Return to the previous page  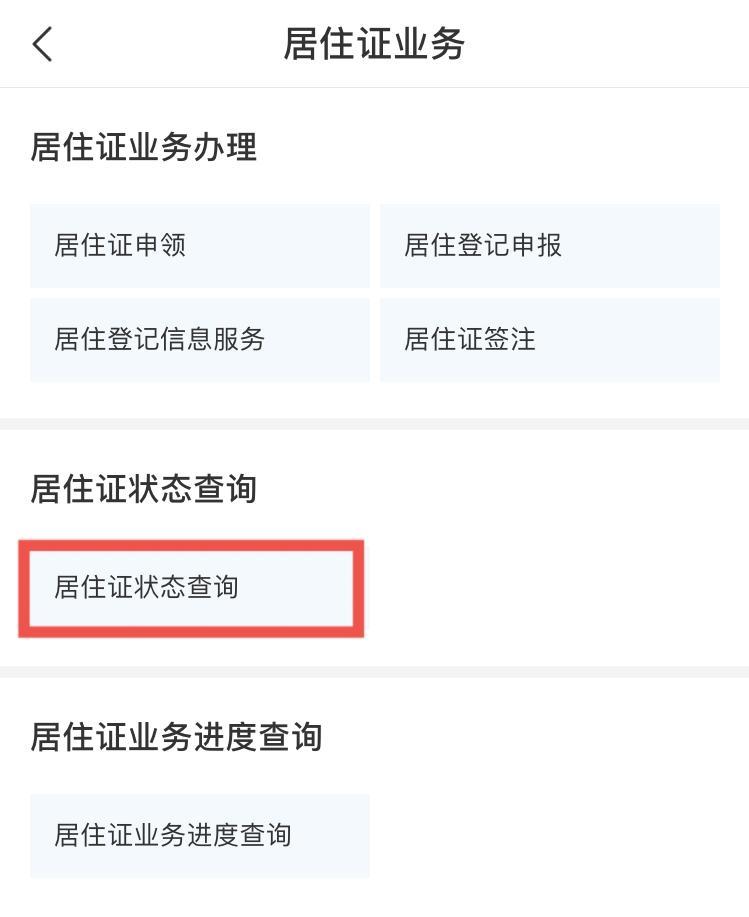[42, 45]
